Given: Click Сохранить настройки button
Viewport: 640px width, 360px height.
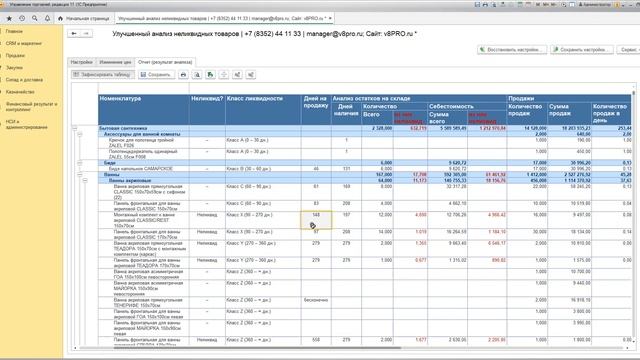Looking at the screenshot, I should (x=582, y=49).
